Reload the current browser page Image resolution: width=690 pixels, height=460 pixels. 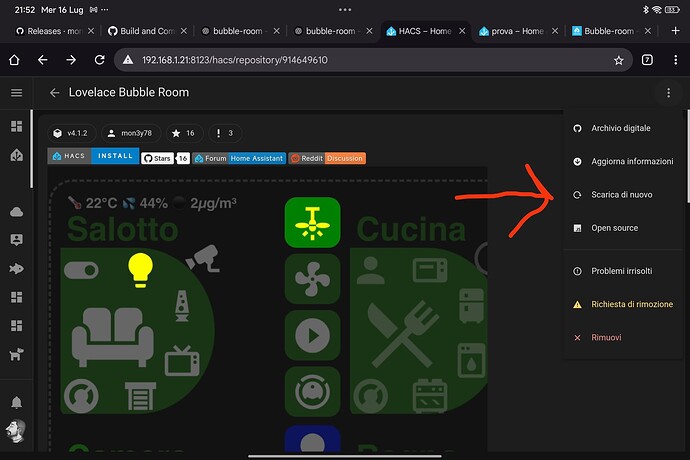pos(99,60)
